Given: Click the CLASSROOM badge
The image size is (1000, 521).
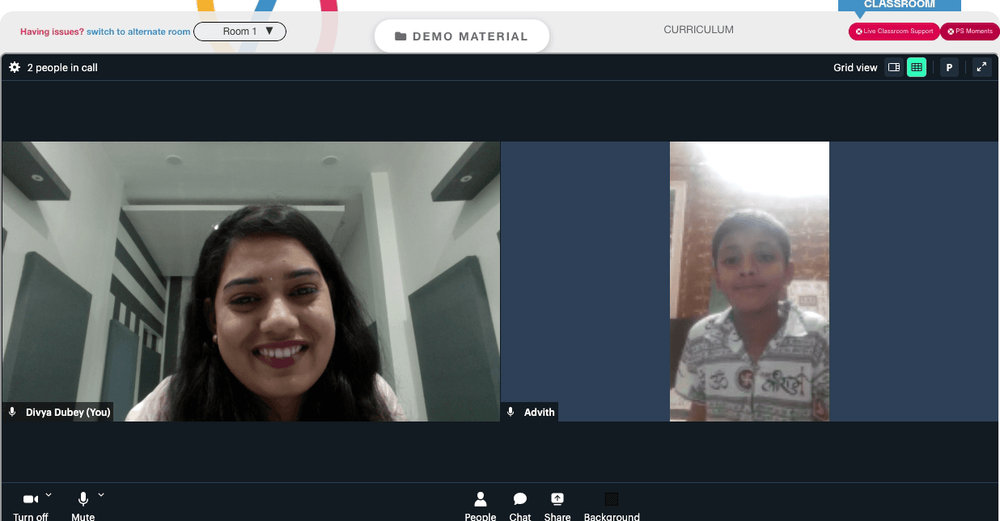Looking at the screenshot, I should pyautogui.click(x=899, y=5).
